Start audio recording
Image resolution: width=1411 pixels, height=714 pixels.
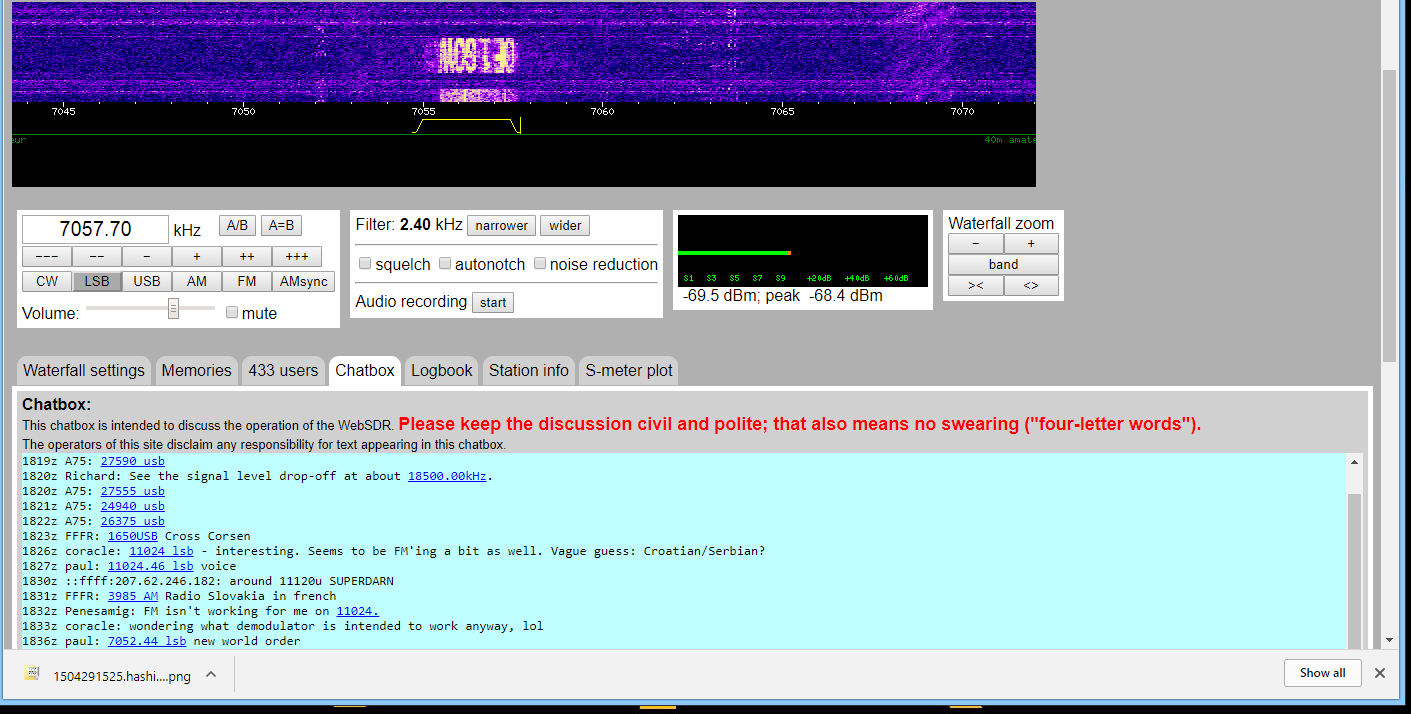pyautogui.click(x=493, y=302)
